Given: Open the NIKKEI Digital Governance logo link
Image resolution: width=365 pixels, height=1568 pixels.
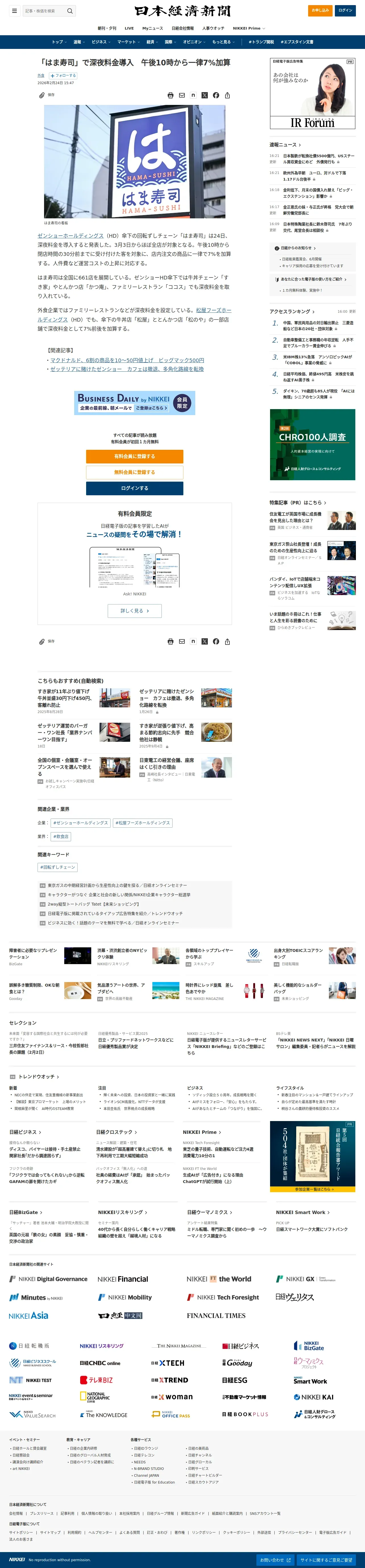Looking at the screenshot, I should coord(48,1279).
